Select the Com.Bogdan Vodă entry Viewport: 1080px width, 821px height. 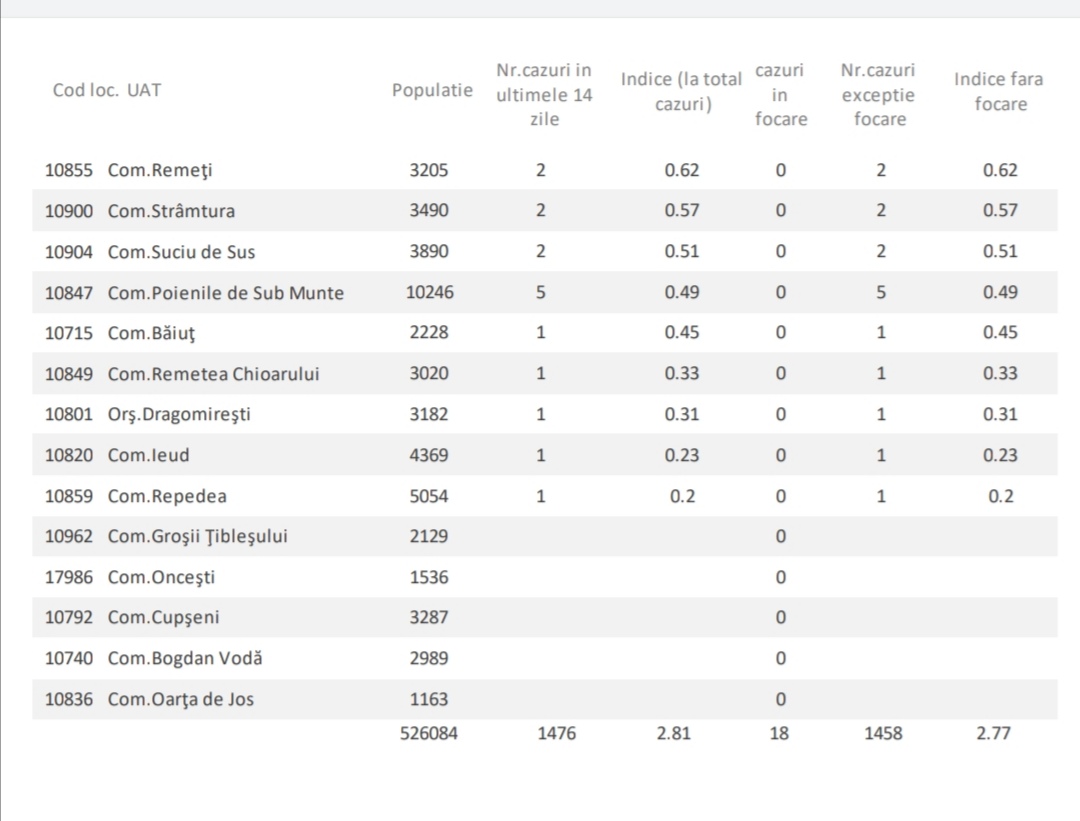185,658
